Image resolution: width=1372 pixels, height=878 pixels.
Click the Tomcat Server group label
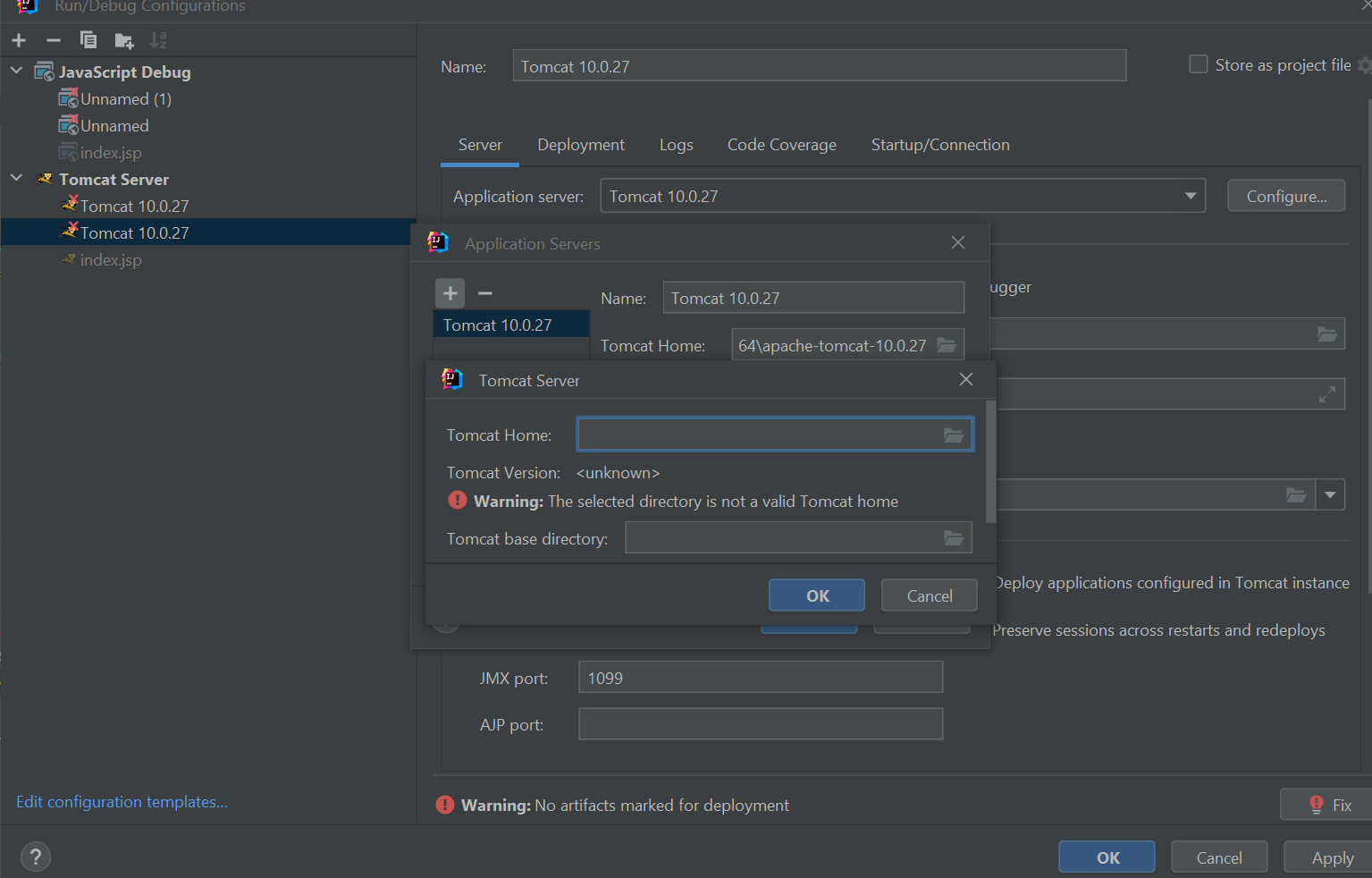[114, 179]
